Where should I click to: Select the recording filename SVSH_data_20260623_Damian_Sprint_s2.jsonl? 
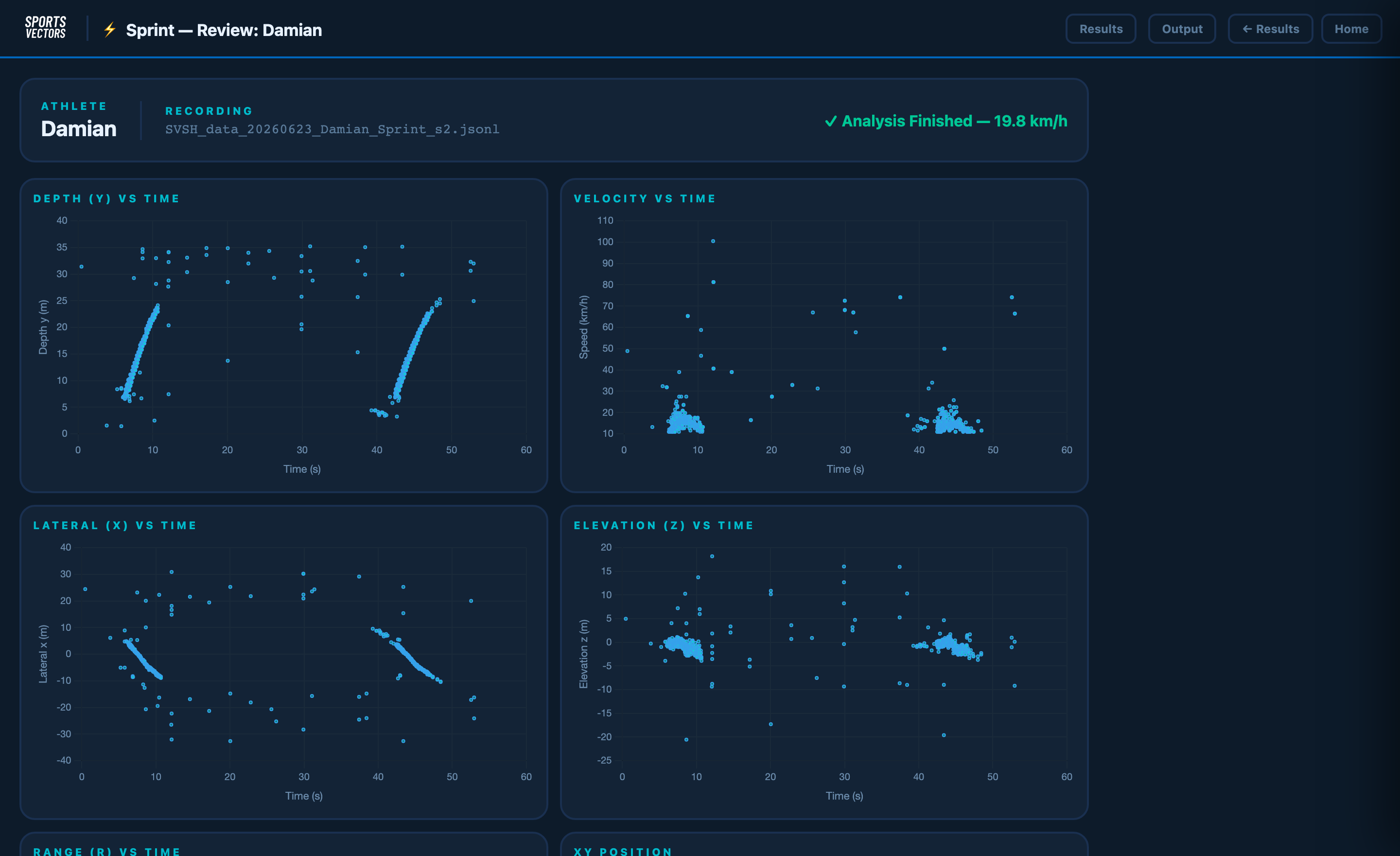click(x=332, y=129)
